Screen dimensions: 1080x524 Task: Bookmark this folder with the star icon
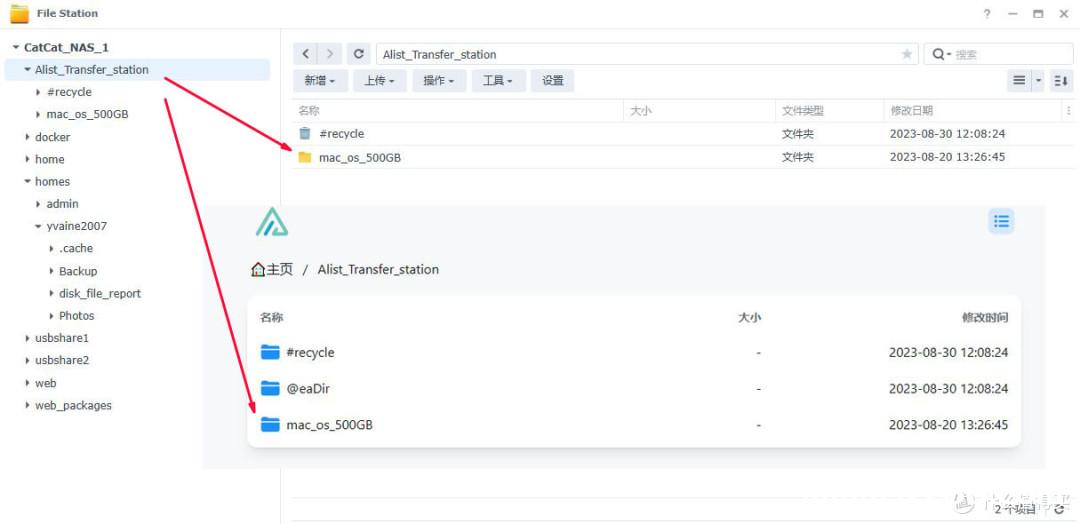[907, 54]
